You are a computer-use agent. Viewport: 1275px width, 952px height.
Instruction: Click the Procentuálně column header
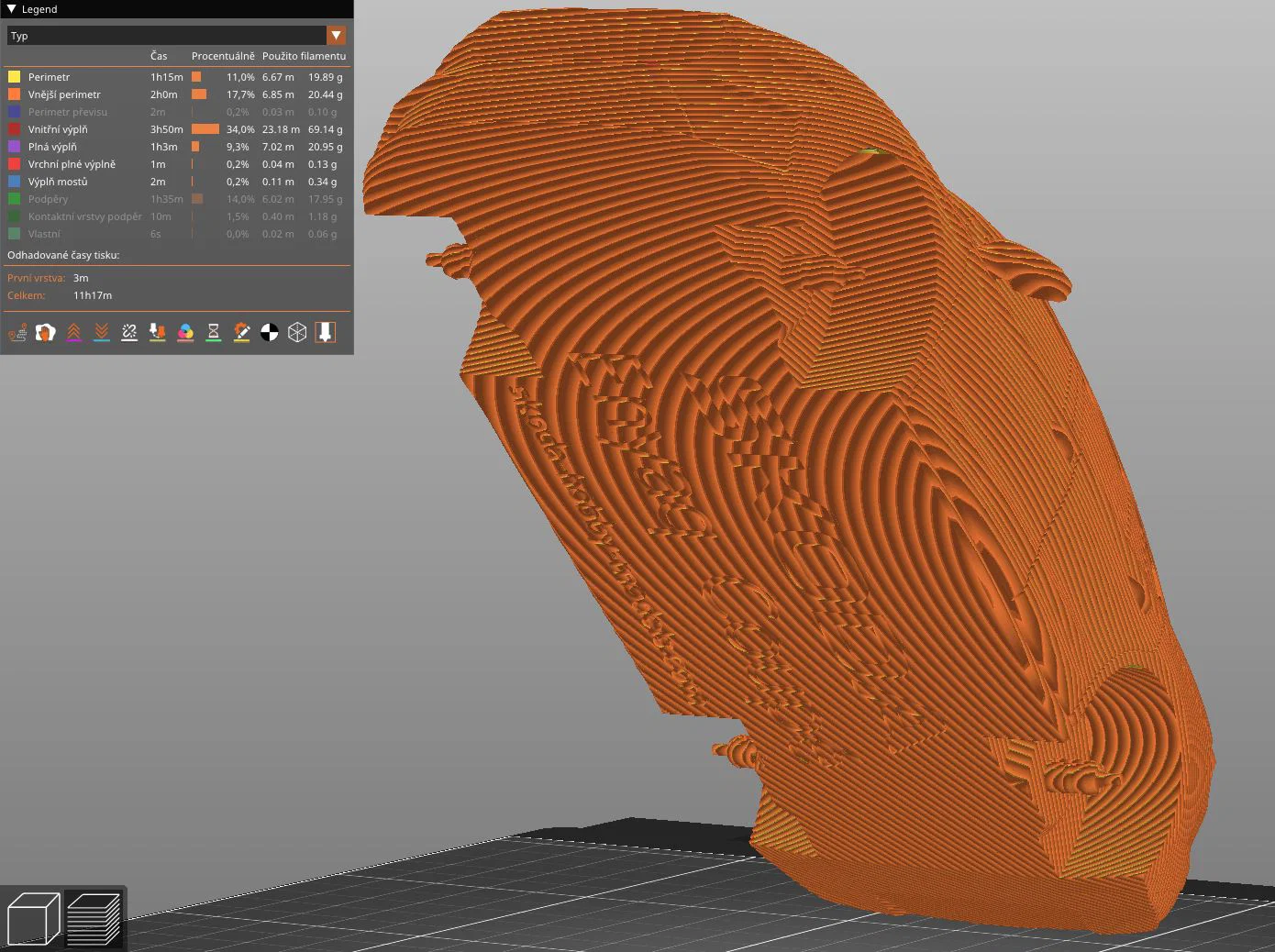[x=223, y=56]
